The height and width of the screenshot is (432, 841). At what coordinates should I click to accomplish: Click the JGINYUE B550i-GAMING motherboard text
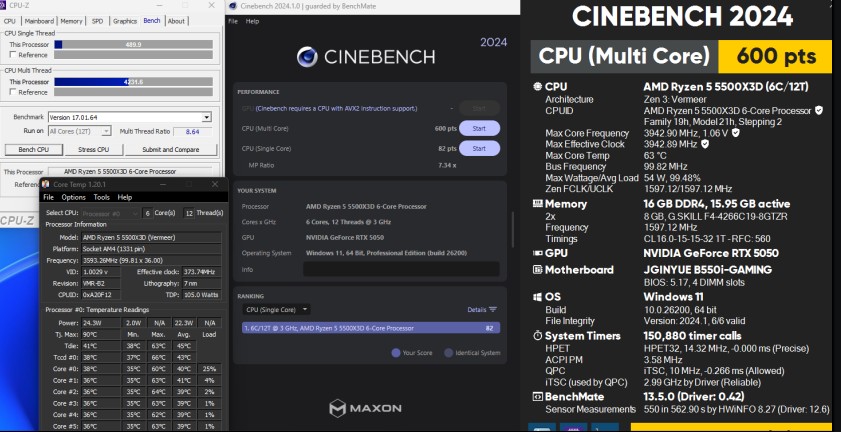[707, 270]
